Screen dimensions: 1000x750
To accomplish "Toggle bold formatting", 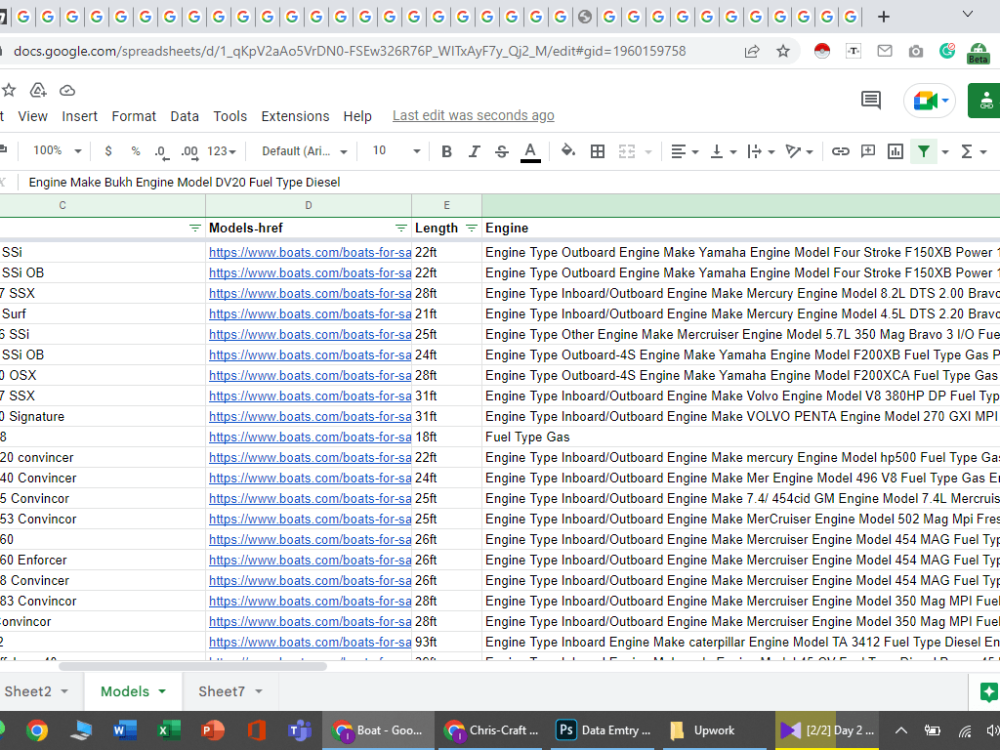I will (446, 151).
